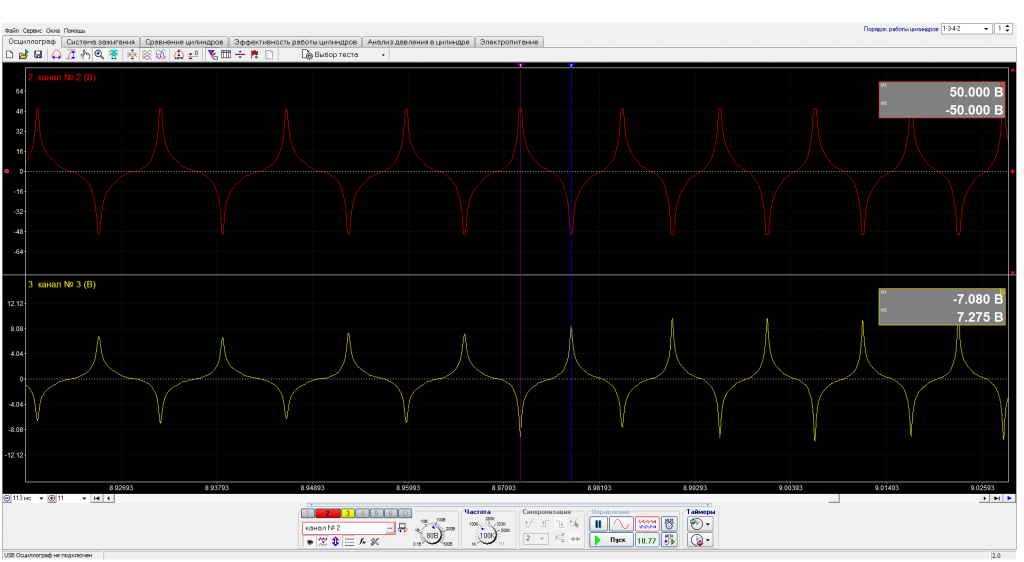The width and height of the screenshot is (1024, 562).
Task: Toggle channel 1 button
Action: (307, 513)
